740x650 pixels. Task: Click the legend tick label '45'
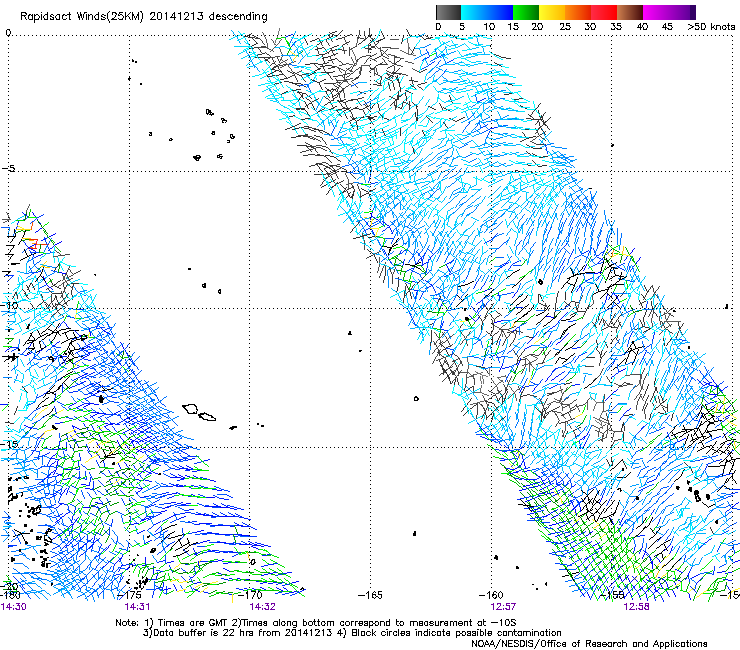pos(667,27)
